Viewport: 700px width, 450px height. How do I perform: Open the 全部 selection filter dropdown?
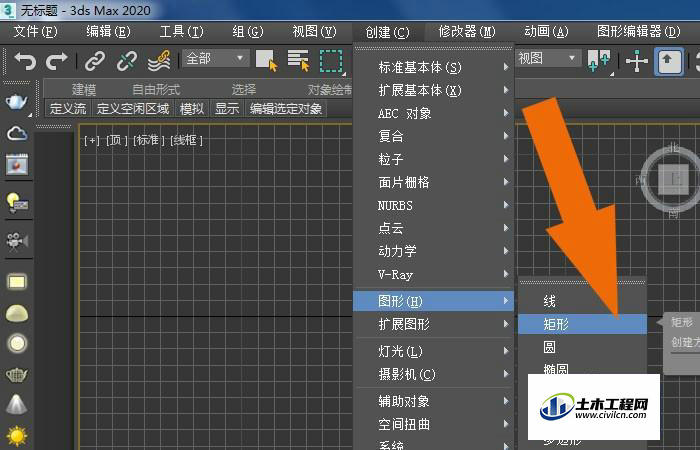coord(216,58)
